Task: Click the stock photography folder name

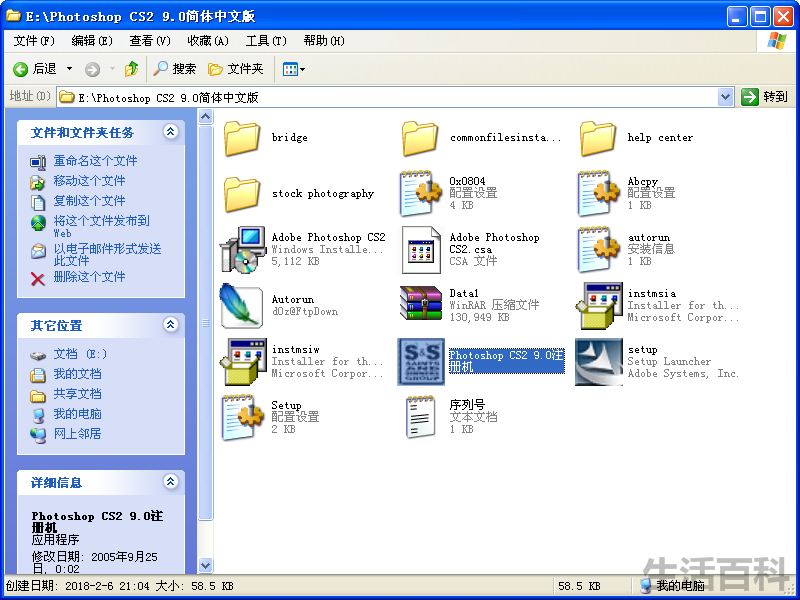Action: [323, 193]
